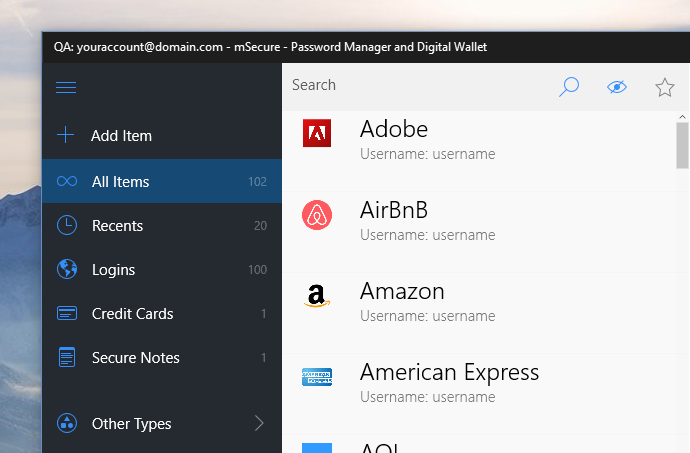Viewport: 690px width, 453px height.
Task: Click the AirBnB logo icon
Action: coord(317,215)
